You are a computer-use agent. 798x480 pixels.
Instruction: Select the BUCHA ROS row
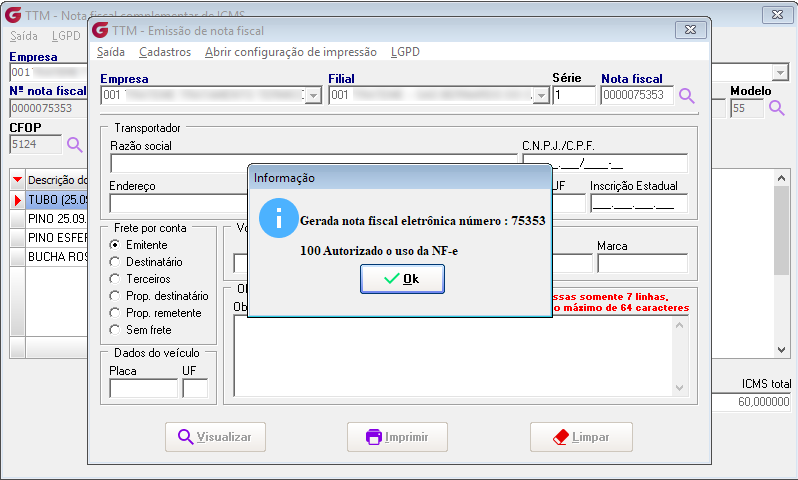57,257
